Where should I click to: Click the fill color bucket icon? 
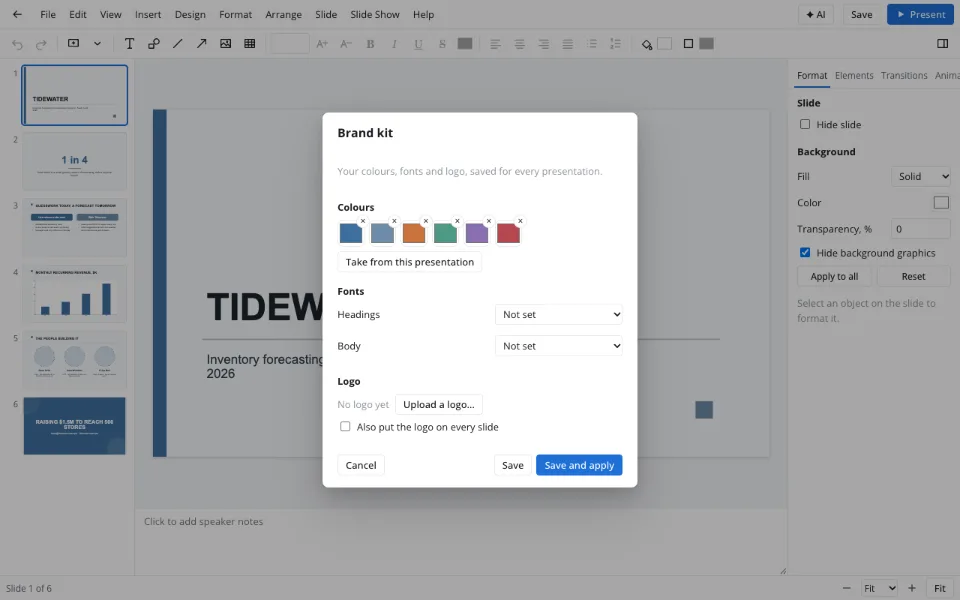[647, 43]
